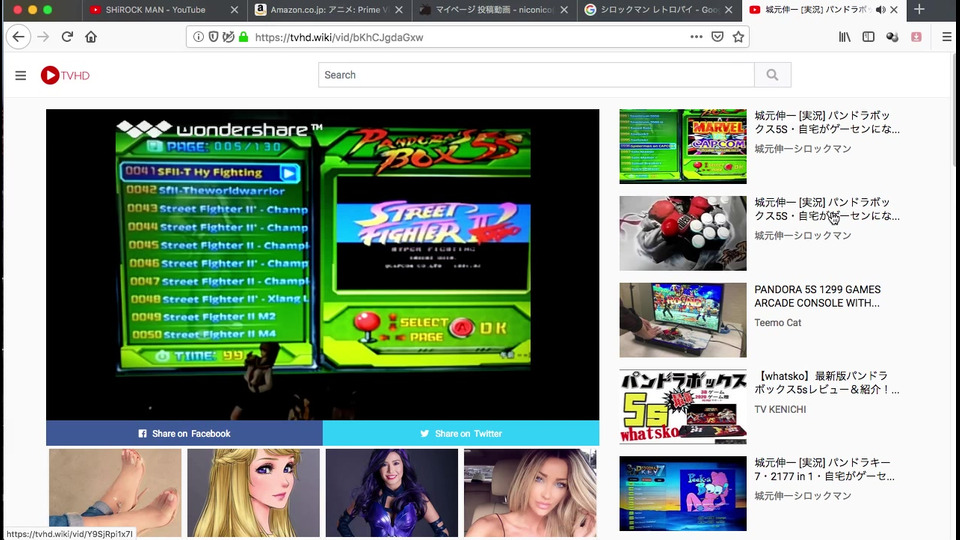Focus the TVHD Search field
Screen dimensions: 960x540
tap(536, 75)
